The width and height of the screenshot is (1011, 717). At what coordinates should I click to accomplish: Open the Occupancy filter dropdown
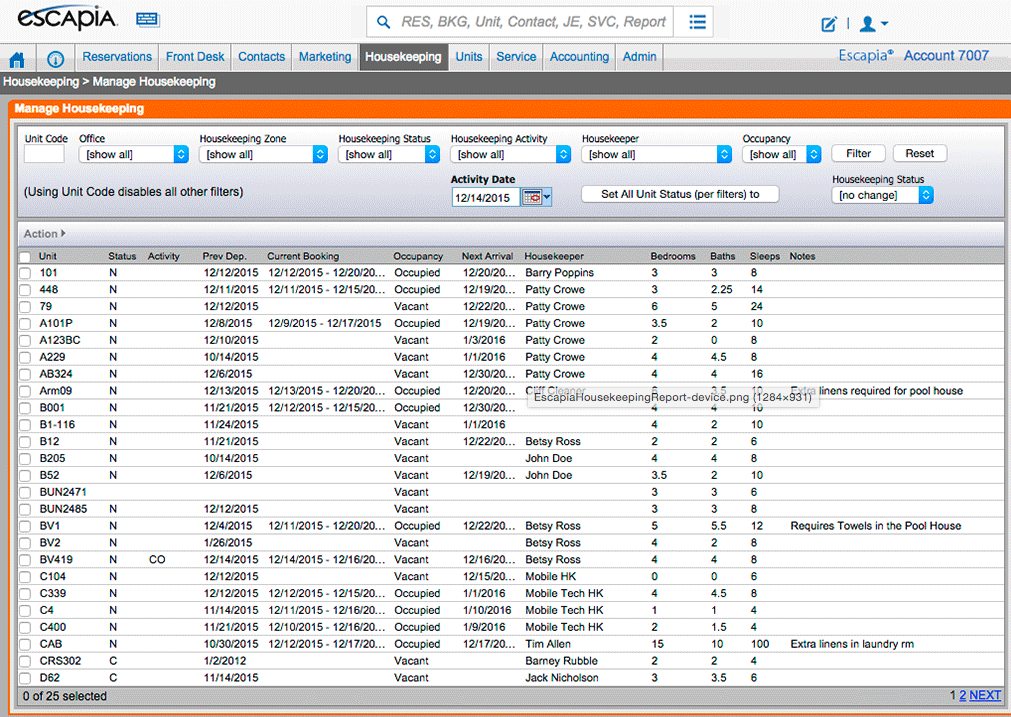tap(781, 154)
